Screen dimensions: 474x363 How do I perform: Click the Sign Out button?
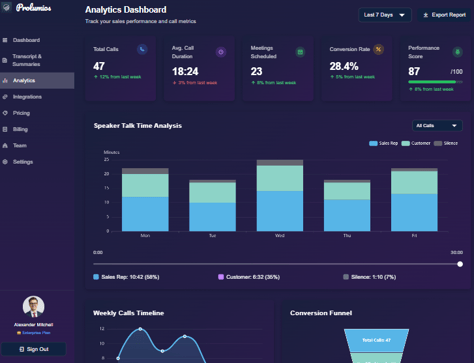(x=34, y=349)
